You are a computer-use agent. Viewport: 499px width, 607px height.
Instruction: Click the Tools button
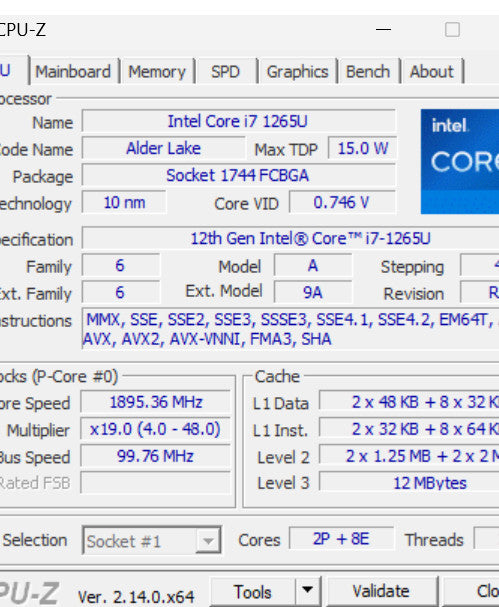point(252,592)
